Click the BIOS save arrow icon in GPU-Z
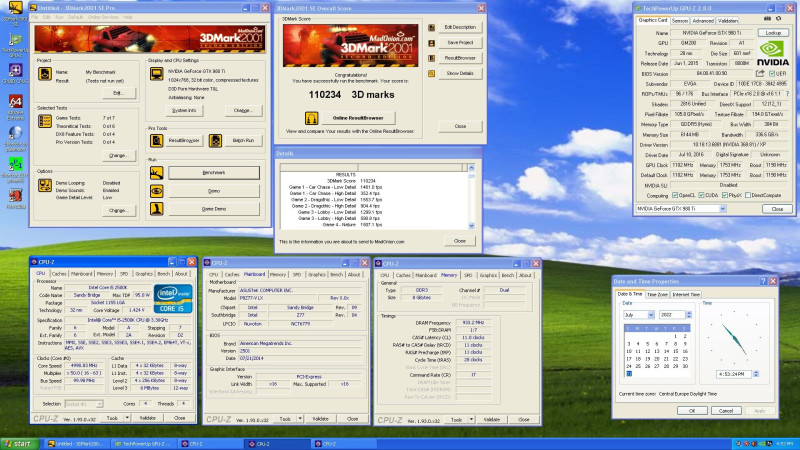This screenshot has width=800, height=450. click(x=760, y=73)
